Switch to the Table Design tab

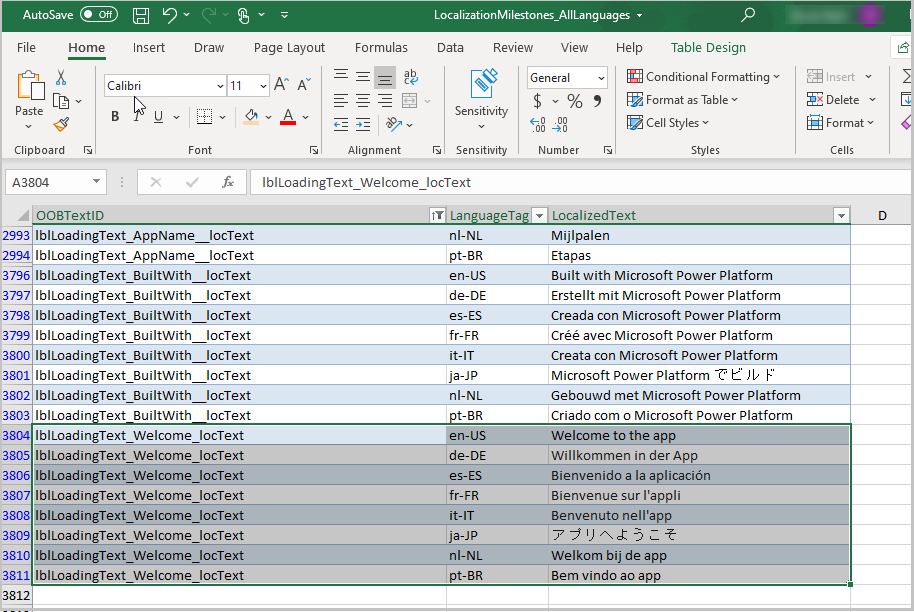708,47
